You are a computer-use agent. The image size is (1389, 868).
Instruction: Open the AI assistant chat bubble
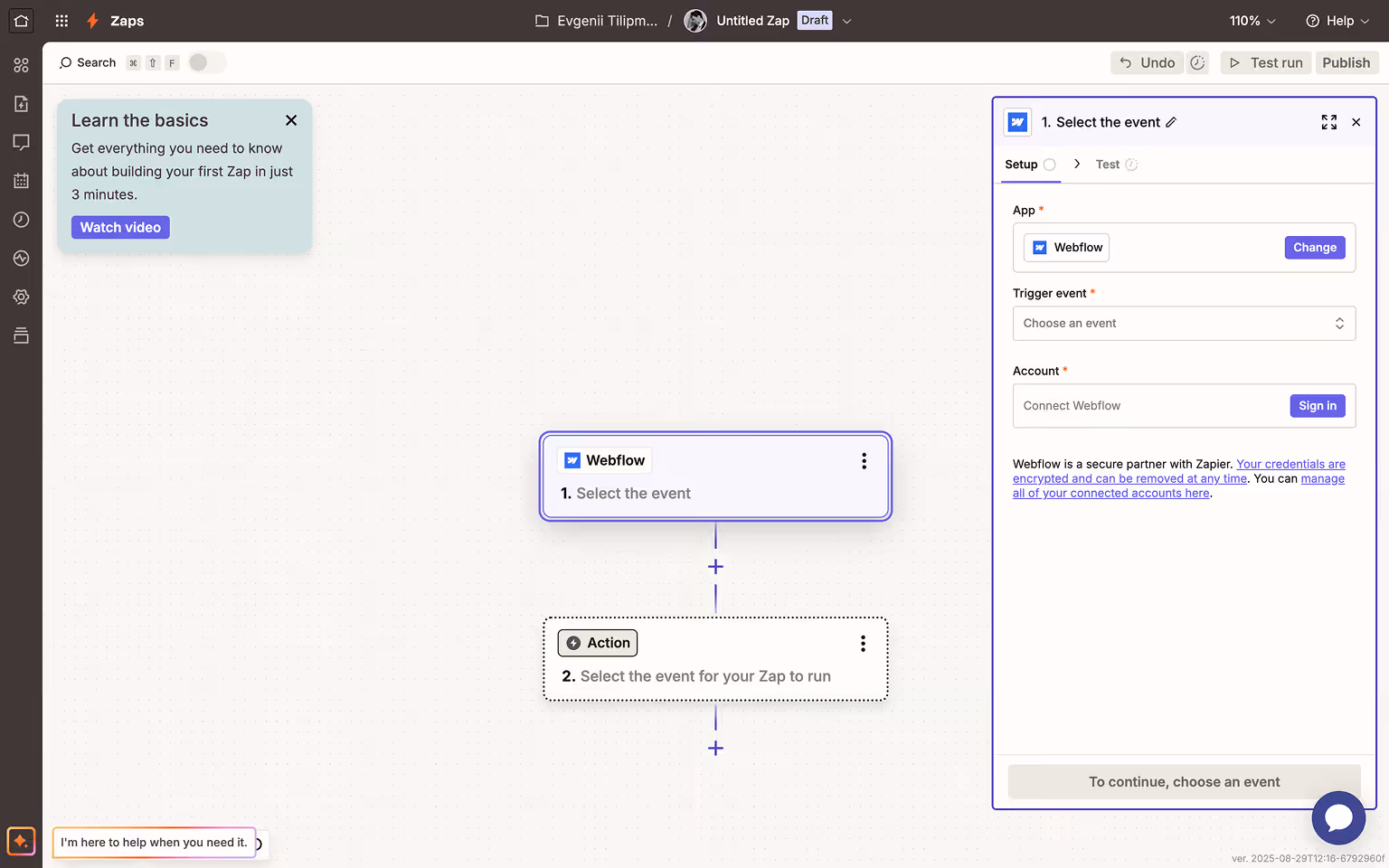(x=1338, y=817)
